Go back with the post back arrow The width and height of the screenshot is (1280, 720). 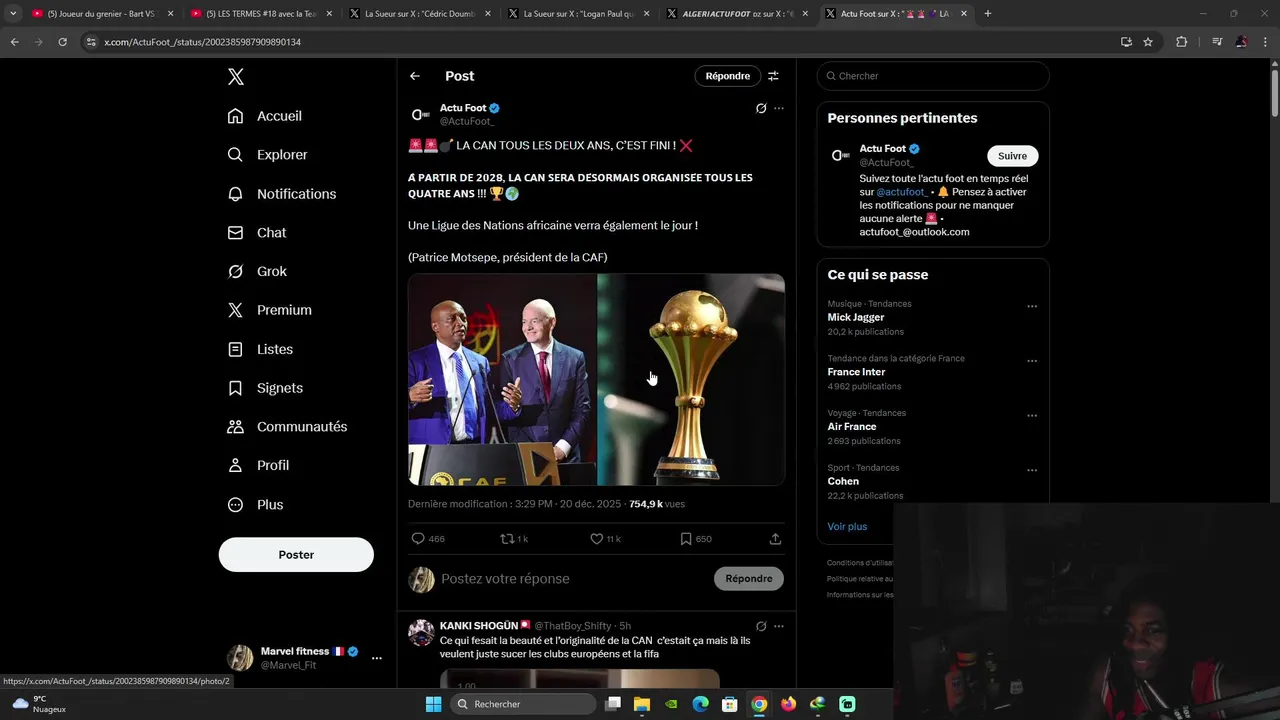(415, 76)
